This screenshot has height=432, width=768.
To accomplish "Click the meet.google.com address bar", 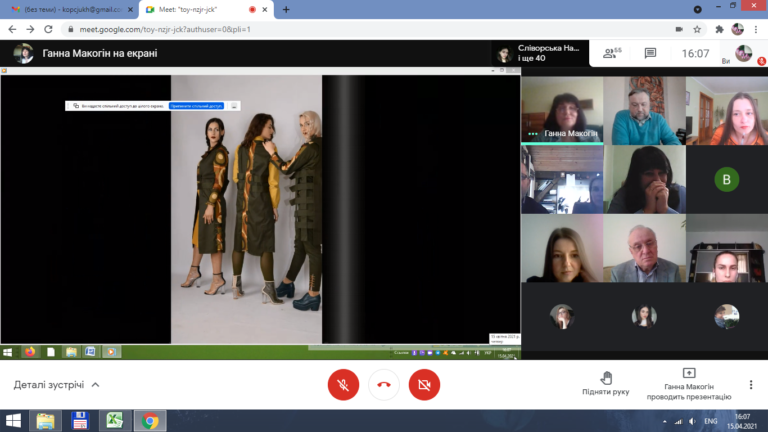I will [372, 29].
